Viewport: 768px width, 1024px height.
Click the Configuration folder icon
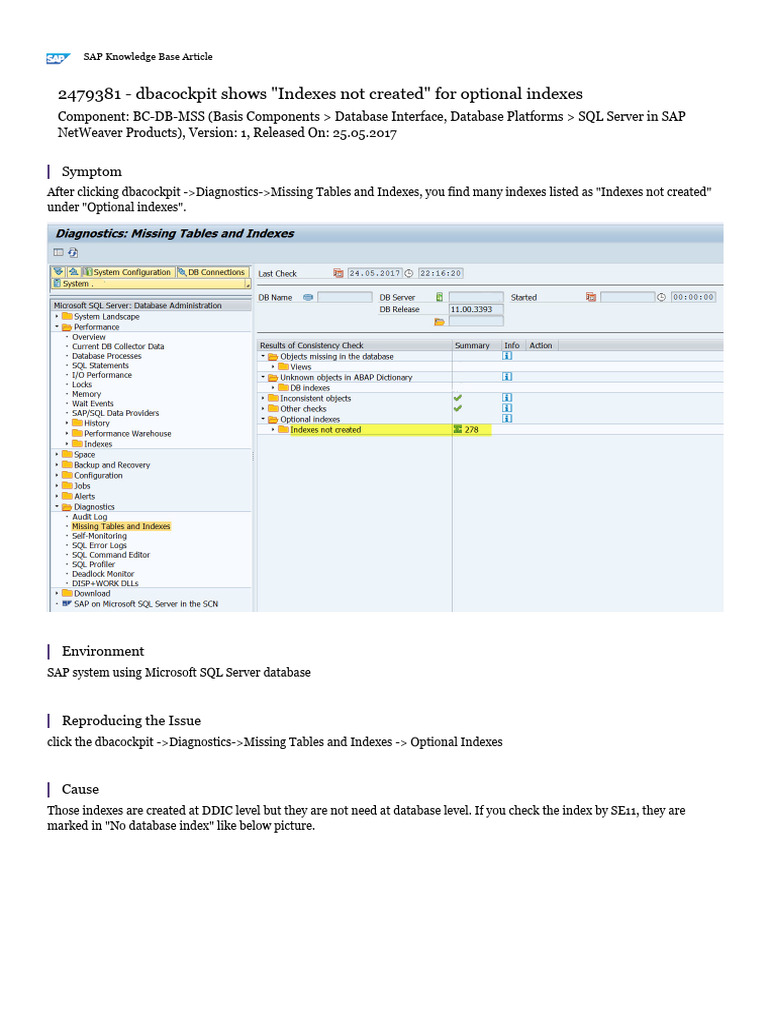(67, 475)
